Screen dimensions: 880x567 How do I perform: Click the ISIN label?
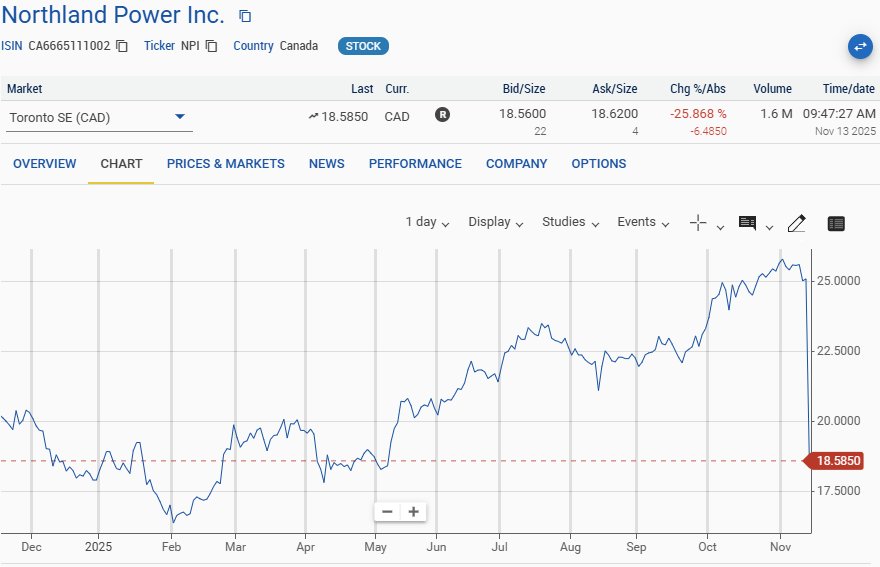12,46
